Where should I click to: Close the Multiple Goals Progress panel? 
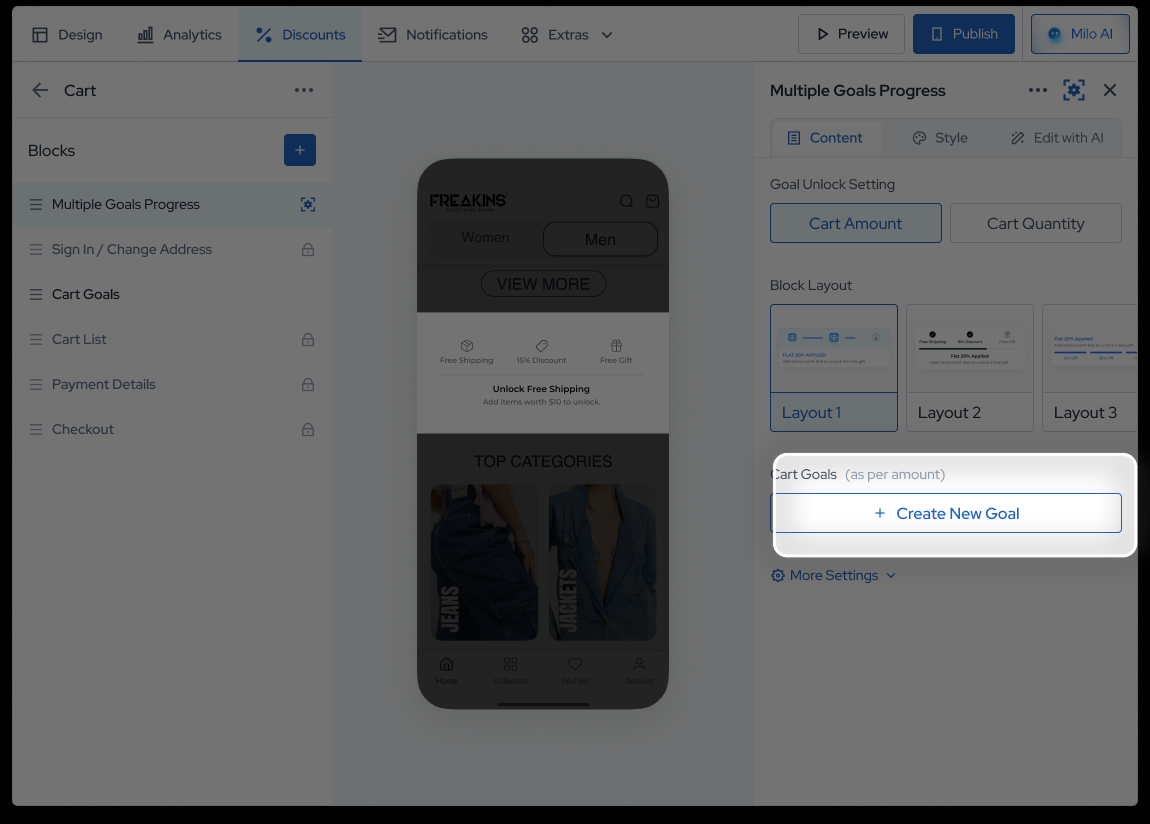click(1110, 90)
